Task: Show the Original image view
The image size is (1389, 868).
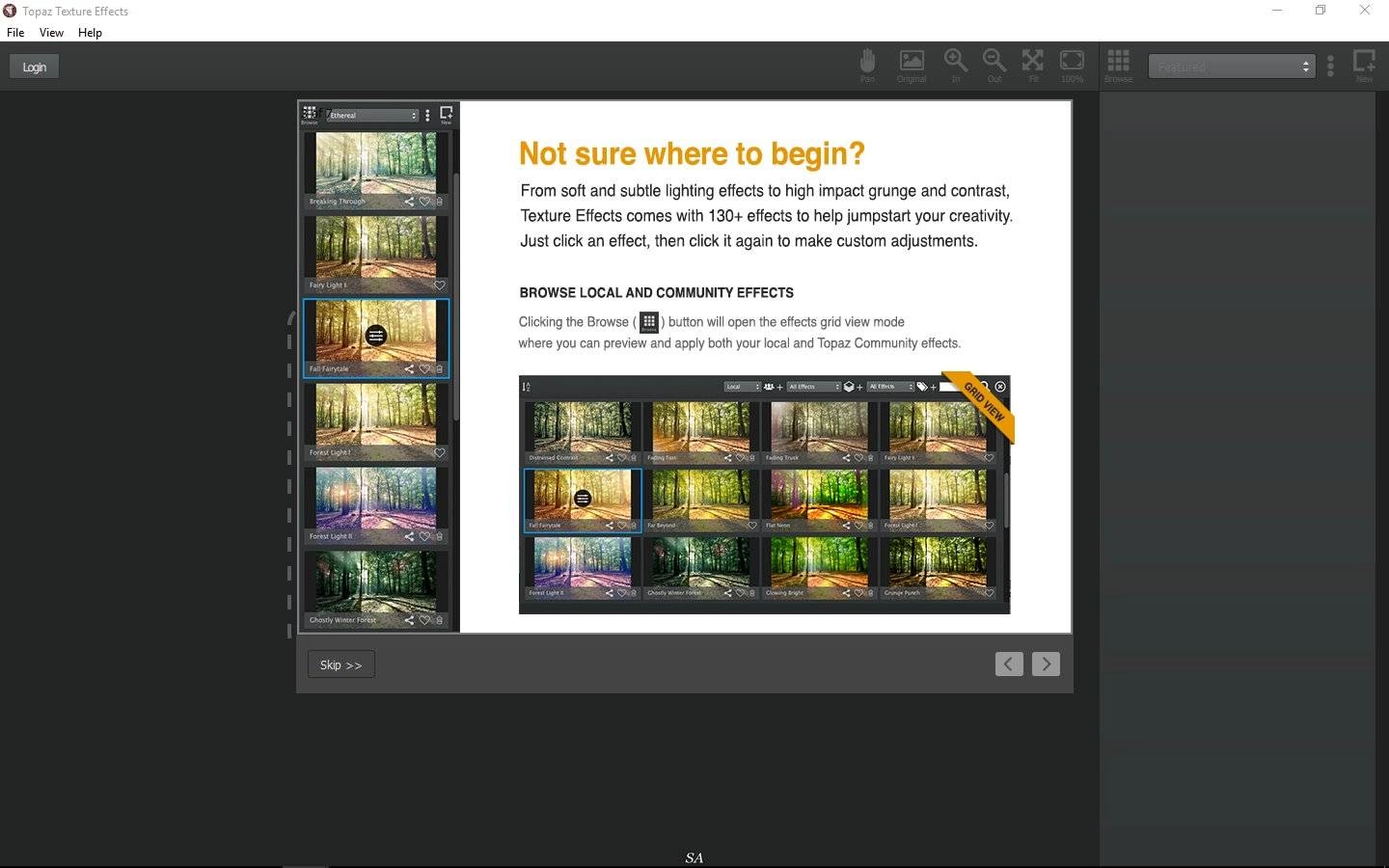Action: [x=912, y=66]
